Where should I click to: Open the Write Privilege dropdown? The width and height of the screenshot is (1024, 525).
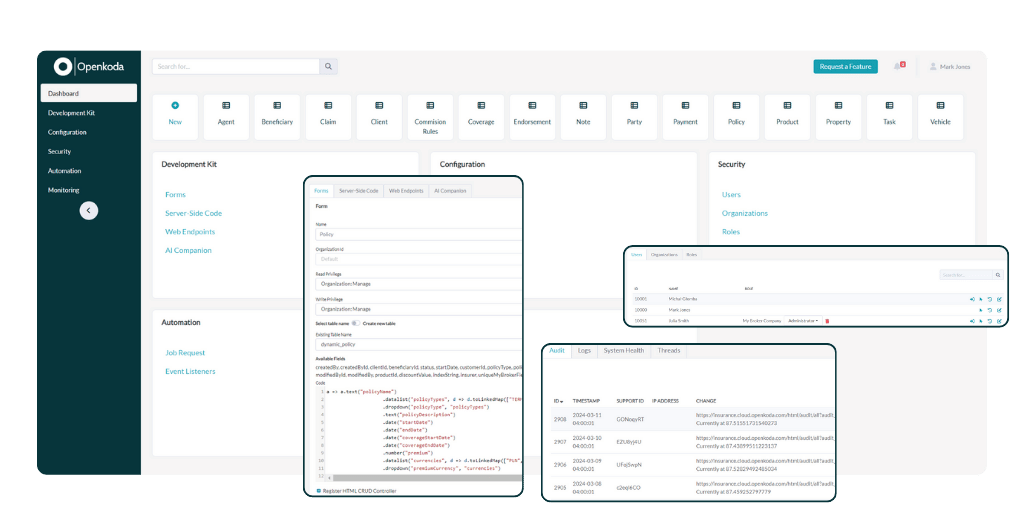tap(418, 309)
